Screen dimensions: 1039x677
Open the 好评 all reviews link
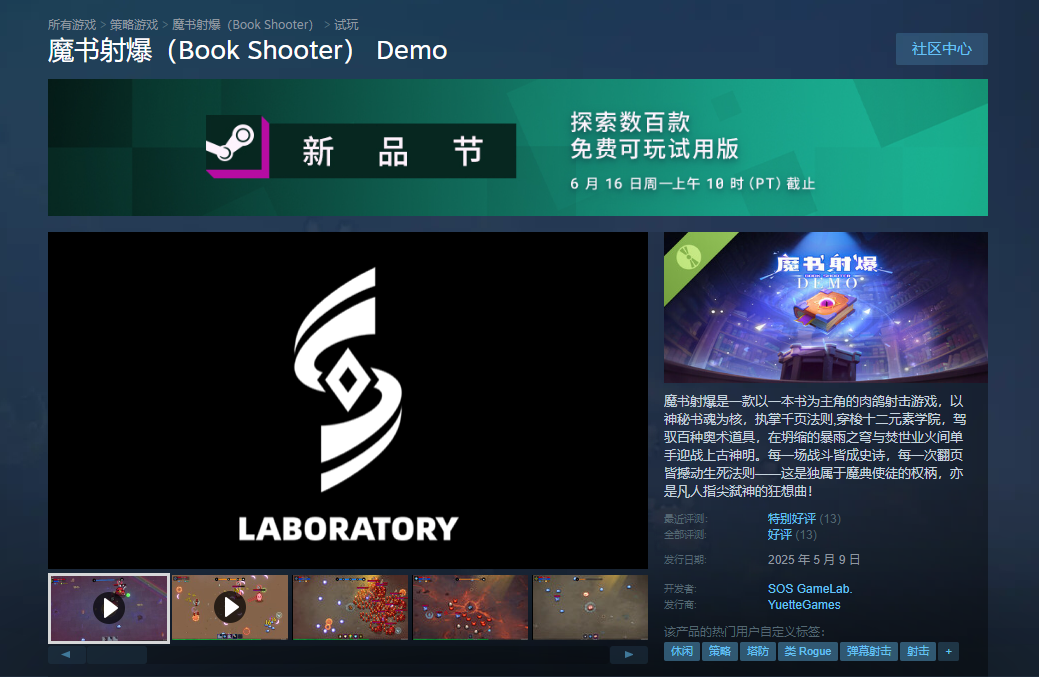pyautogui.click(x=779, y=535)
